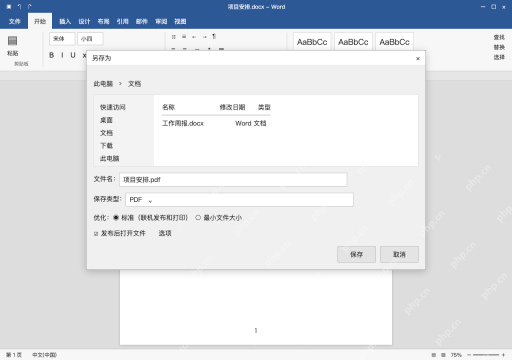Click the second view layout icon beside 75%
The image size is (512, 360).
click(443, 355)
